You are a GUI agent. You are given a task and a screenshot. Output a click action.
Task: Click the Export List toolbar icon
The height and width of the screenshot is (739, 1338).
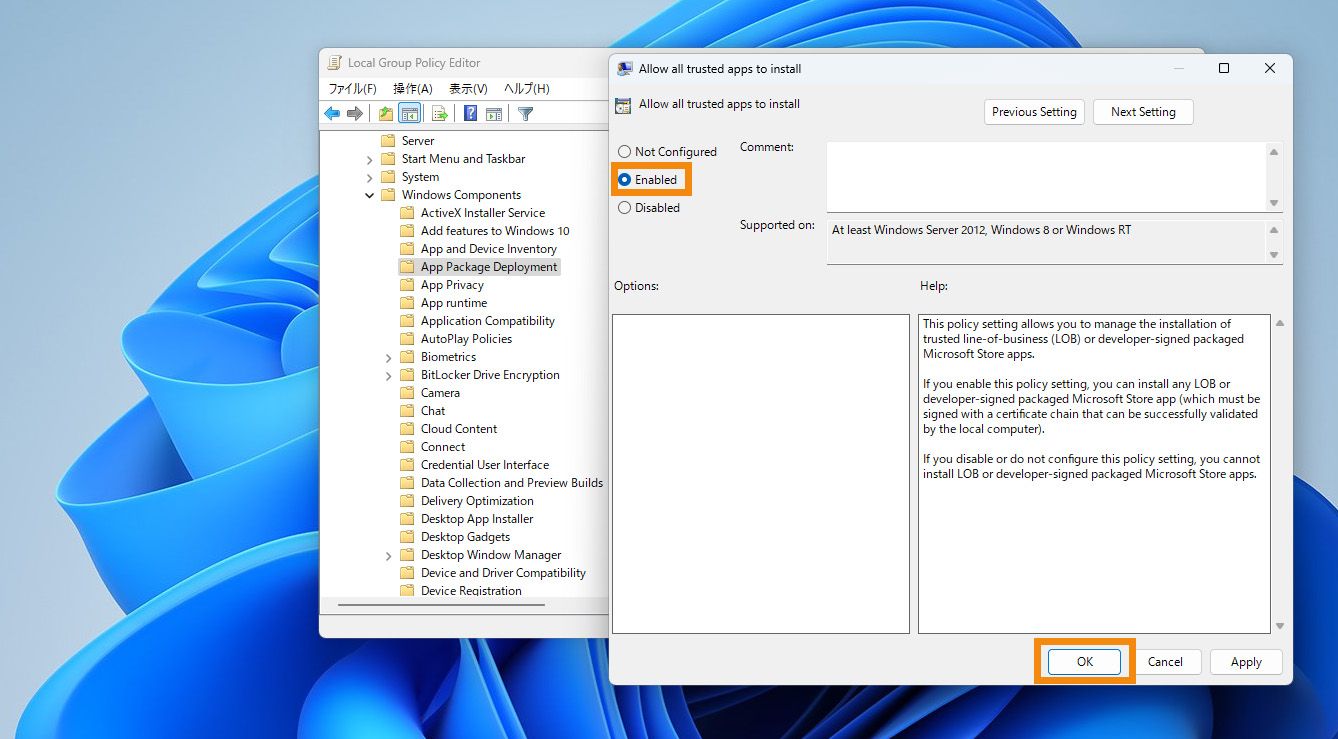point(439,114)
